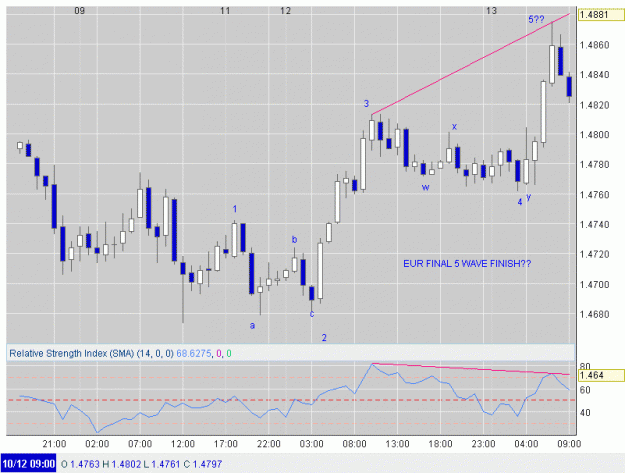Screen dimensions: 625x473
Task: Click the 'EUR FINAL 5 WAVE FINISH??' annotation
Action: coord(467,264)
